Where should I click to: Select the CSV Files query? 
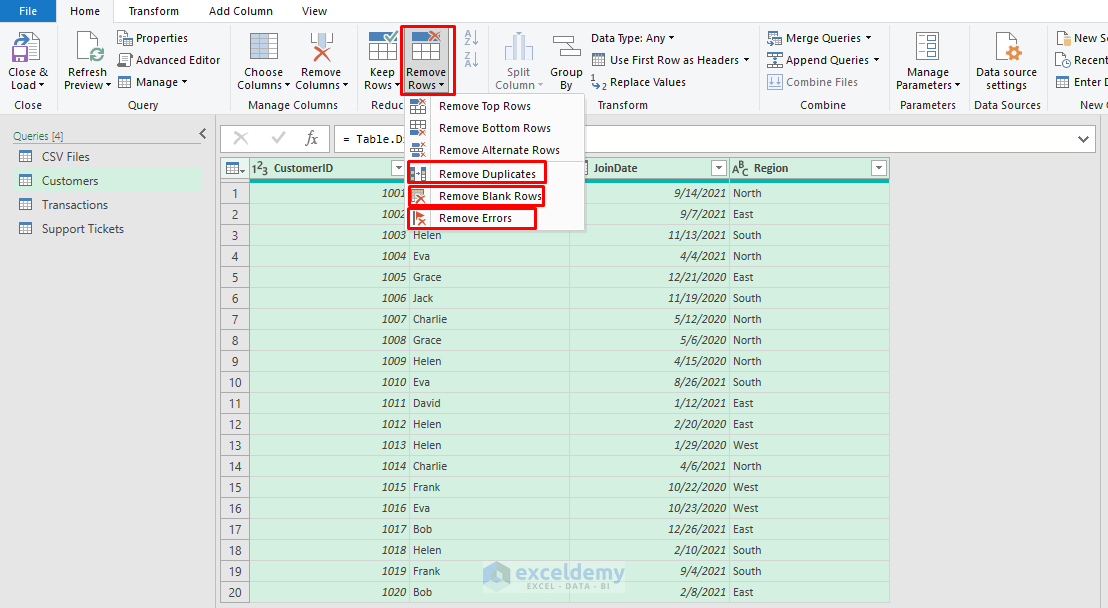[107, 157]
